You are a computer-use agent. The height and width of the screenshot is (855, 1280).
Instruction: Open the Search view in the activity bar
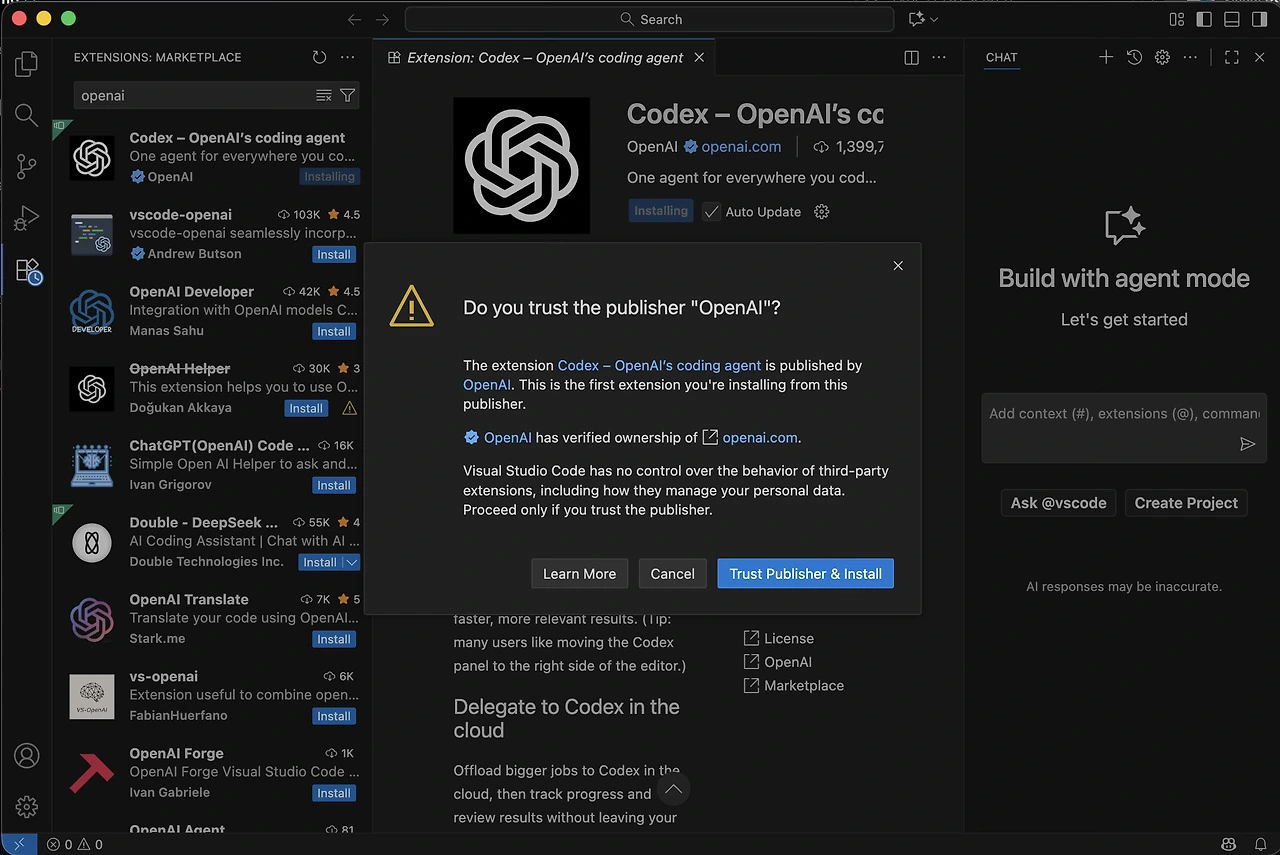(27, 115)
